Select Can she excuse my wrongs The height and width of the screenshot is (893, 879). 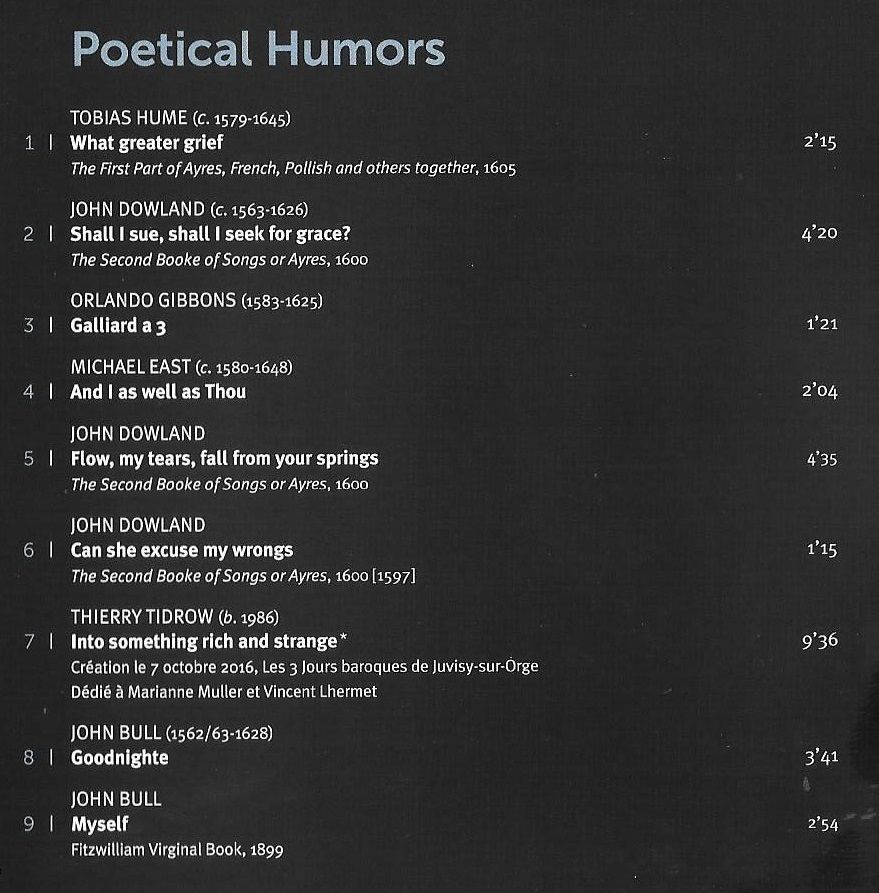pyautogui.click(x=182, y=551)
